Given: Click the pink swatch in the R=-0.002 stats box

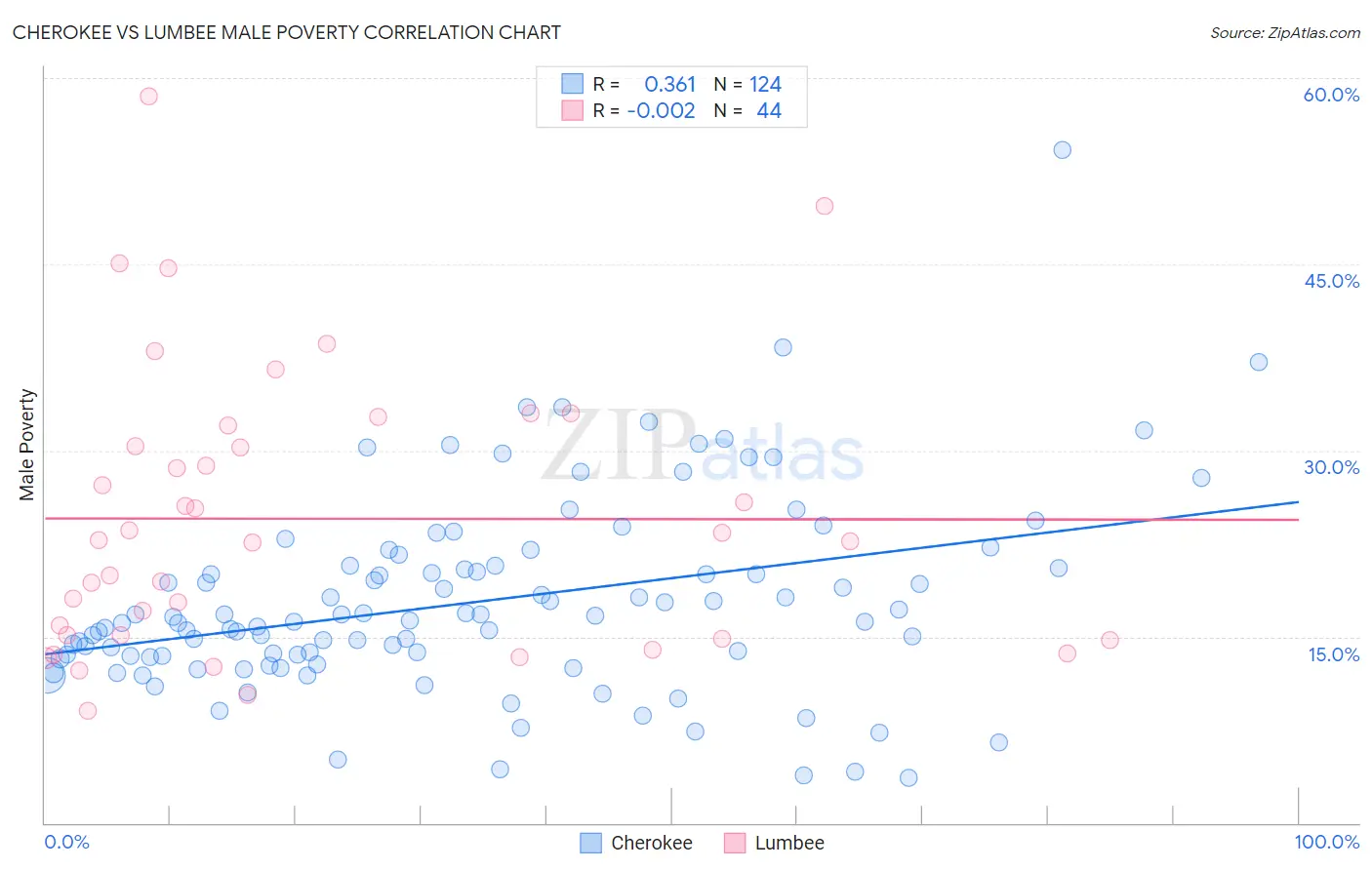Looking at the screenshot, I should tap(572, 110).
